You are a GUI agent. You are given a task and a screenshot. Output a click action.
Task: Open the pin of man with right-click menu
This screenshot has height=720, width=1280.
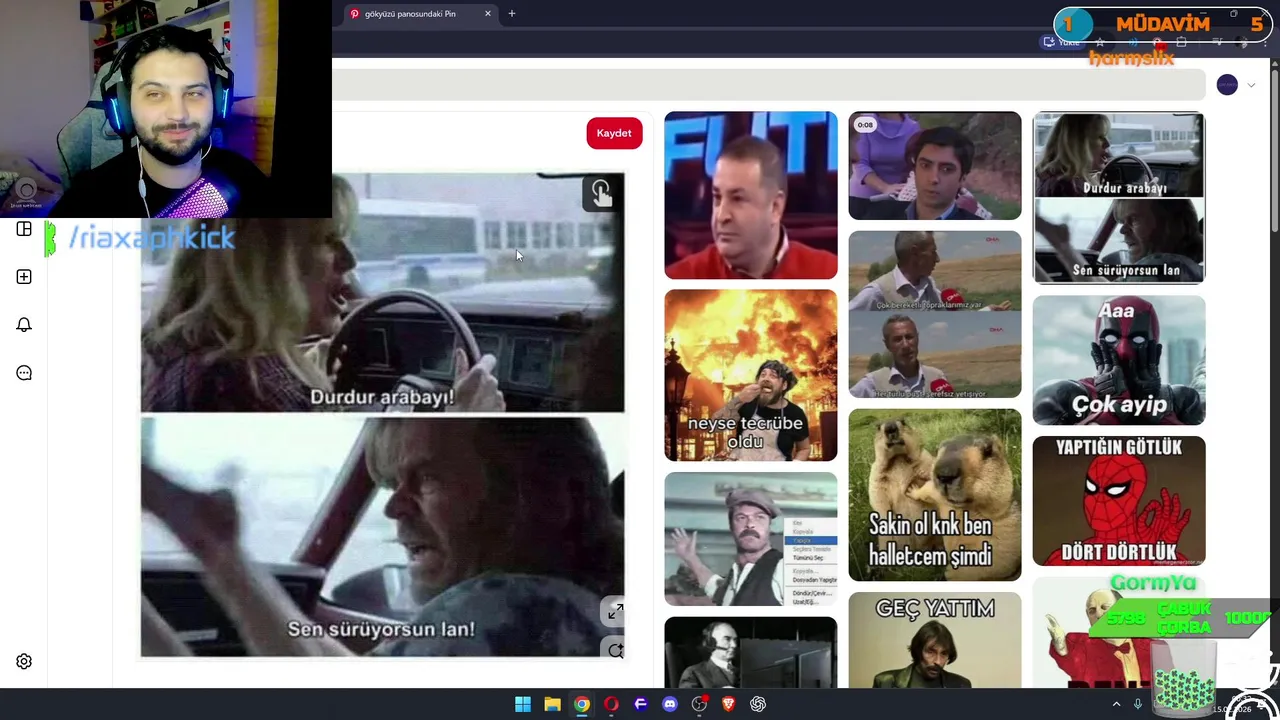point(751,539)
